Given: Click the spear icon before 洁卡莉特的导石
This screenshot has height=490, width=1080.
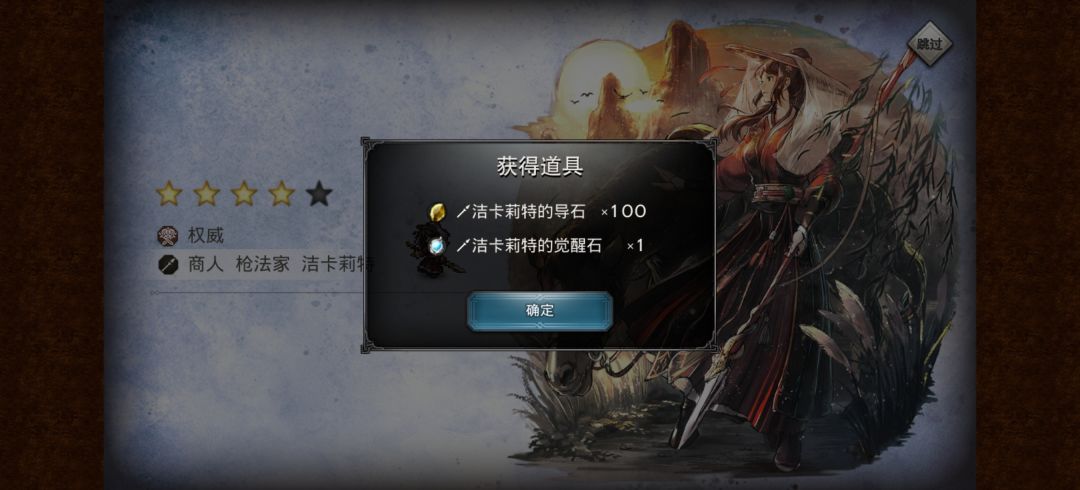Looking at the screenshot, I should pos(461,212).
